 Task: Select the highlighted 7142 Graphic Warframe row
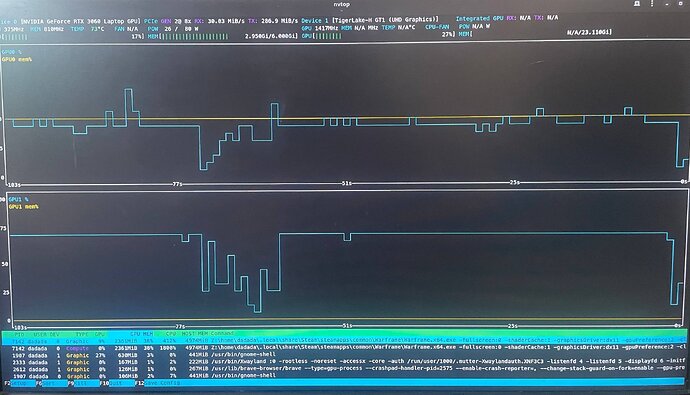345,341
